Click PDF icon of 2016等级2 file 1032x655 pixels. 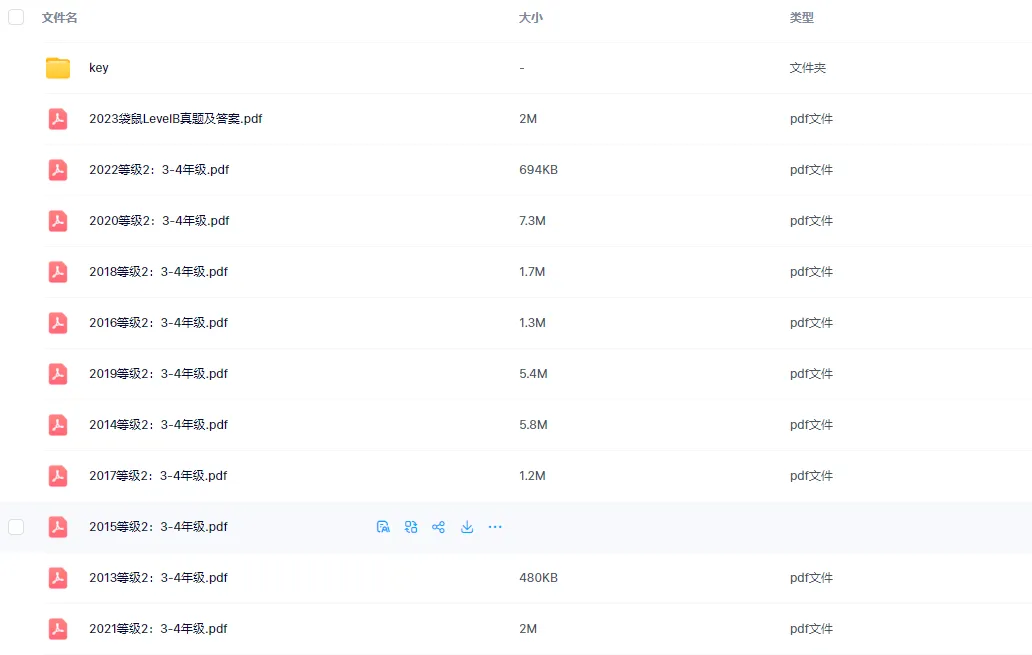click(58, 323)
